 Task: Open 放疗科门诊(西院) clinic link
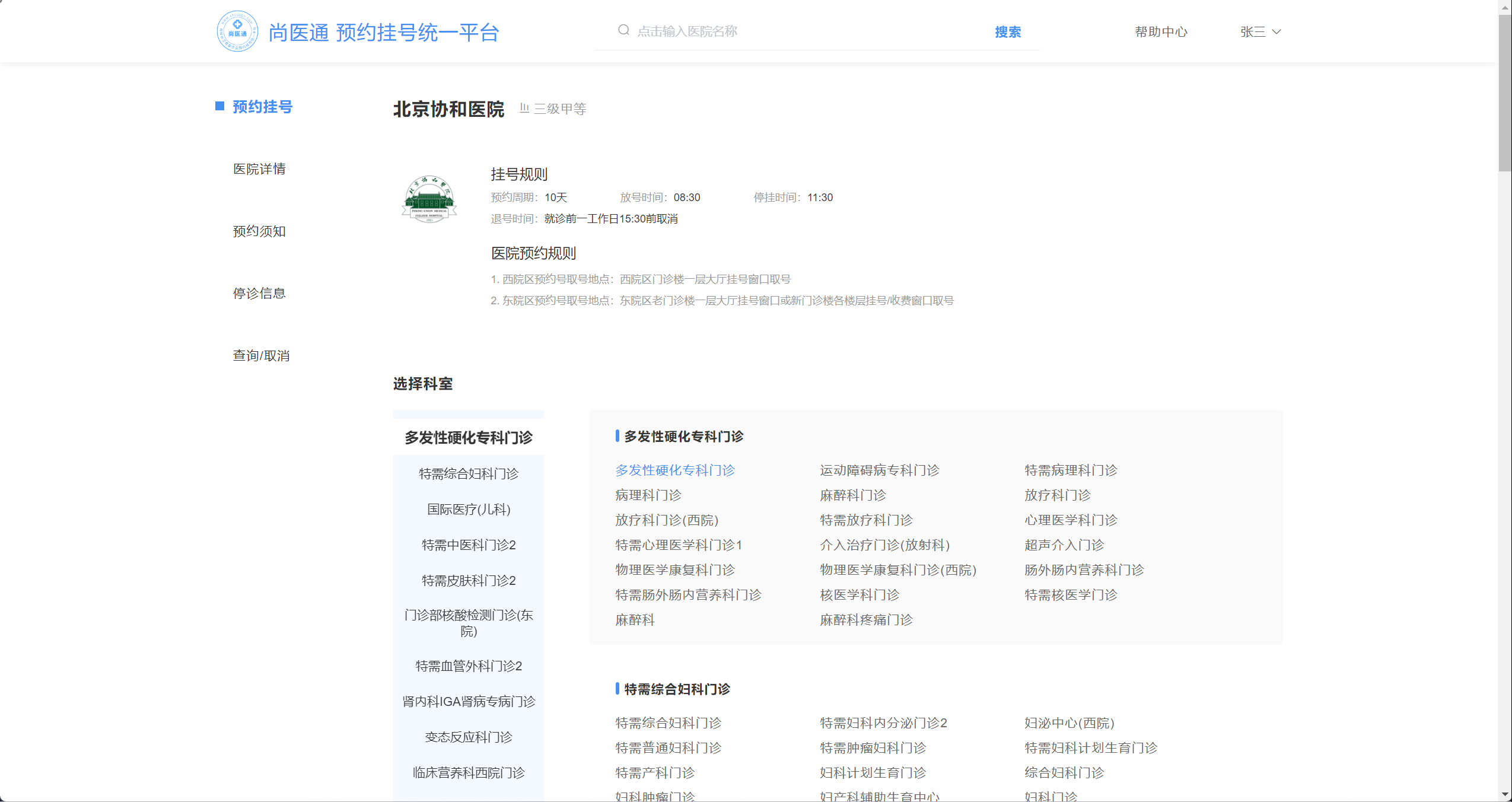click(x=667, y=520)
